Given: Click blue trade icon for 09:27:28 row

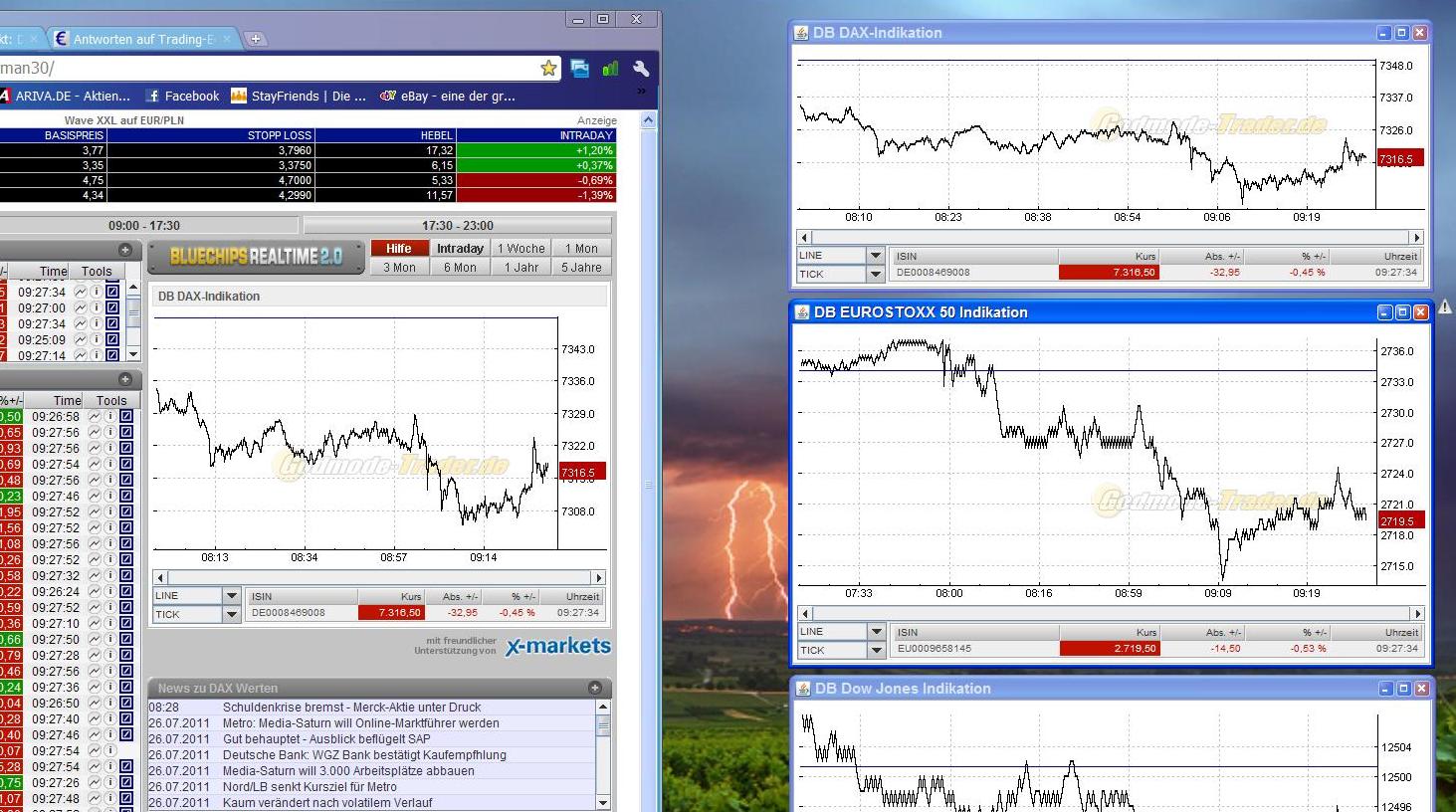Looking at the screenshot, I should [x=126, y=656].
